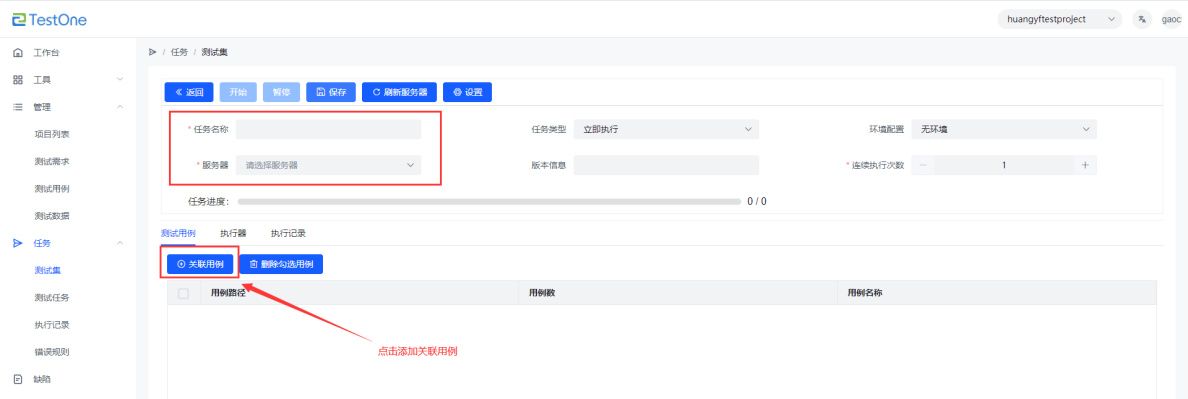Open 测试任务 in the sidebar
Screen dimensions: 1188x399
click(x=52, y=298)
